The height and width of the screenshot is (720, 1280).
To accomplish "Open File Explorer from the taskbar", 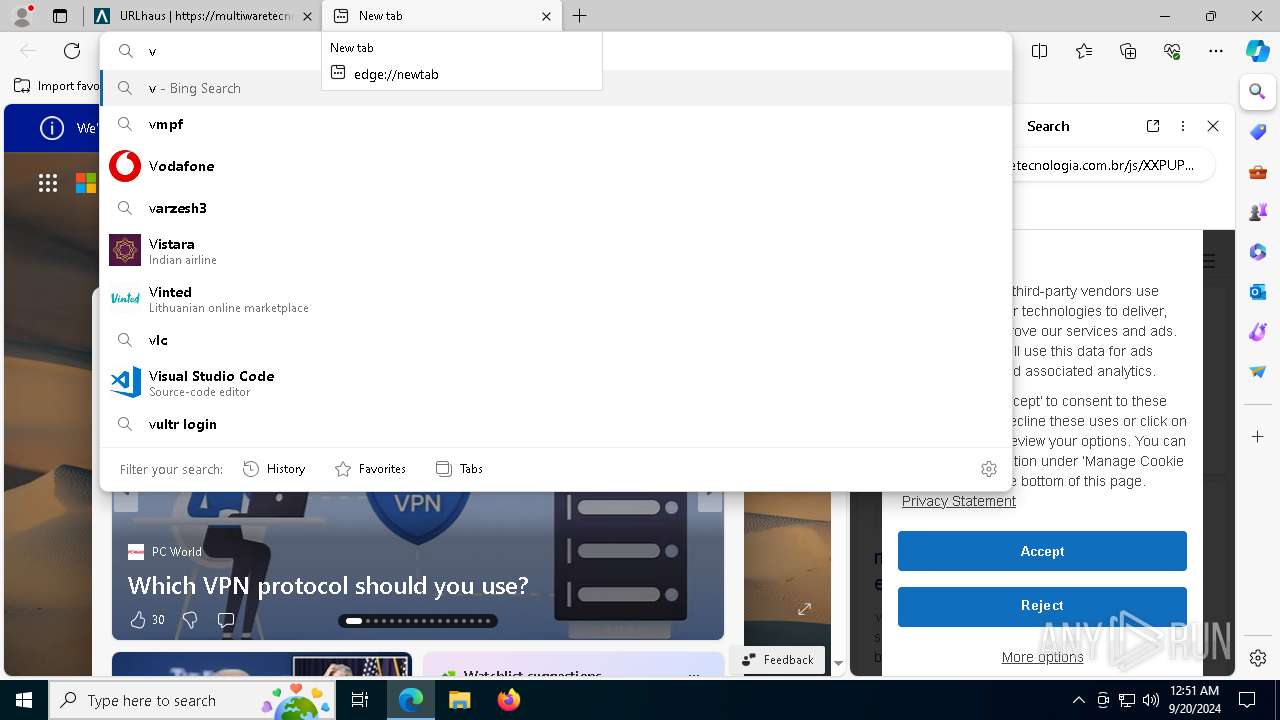I will point(459,700).
